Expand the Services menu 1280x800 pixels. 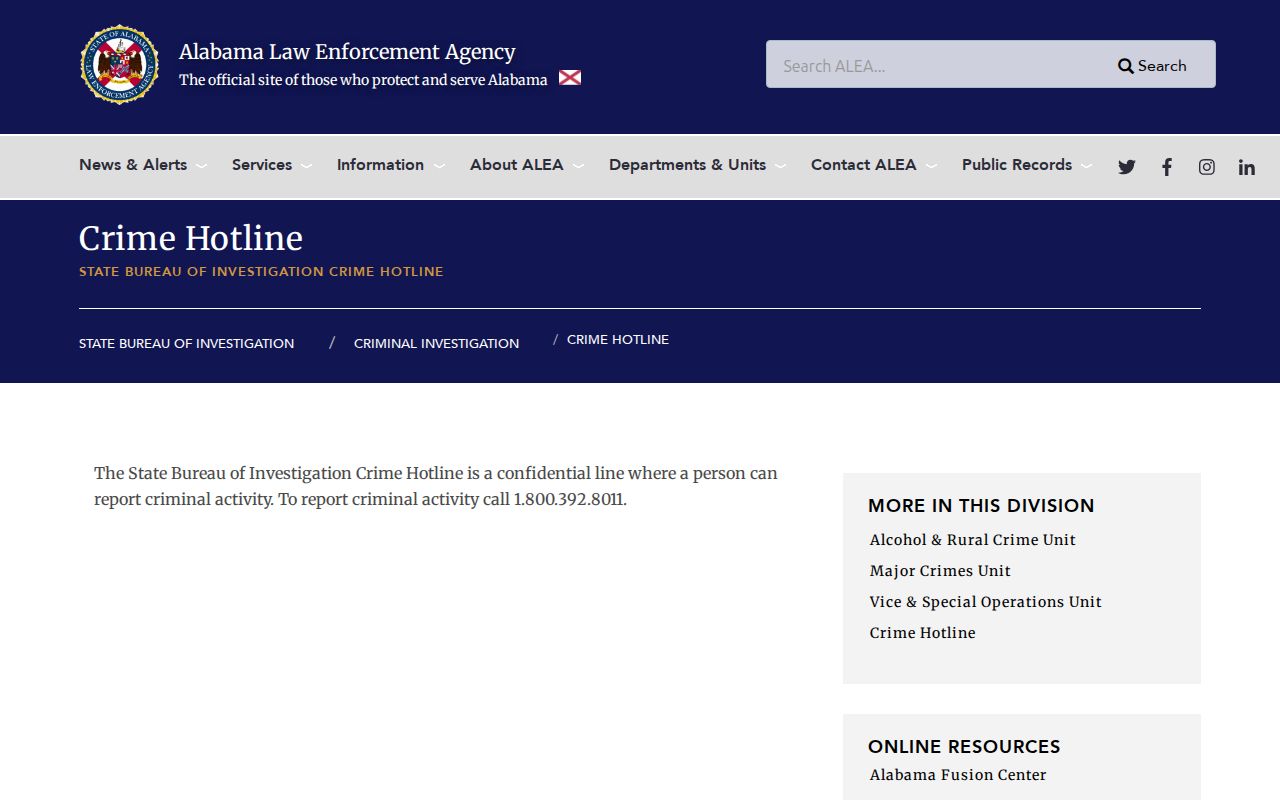(x=272, y=165)
